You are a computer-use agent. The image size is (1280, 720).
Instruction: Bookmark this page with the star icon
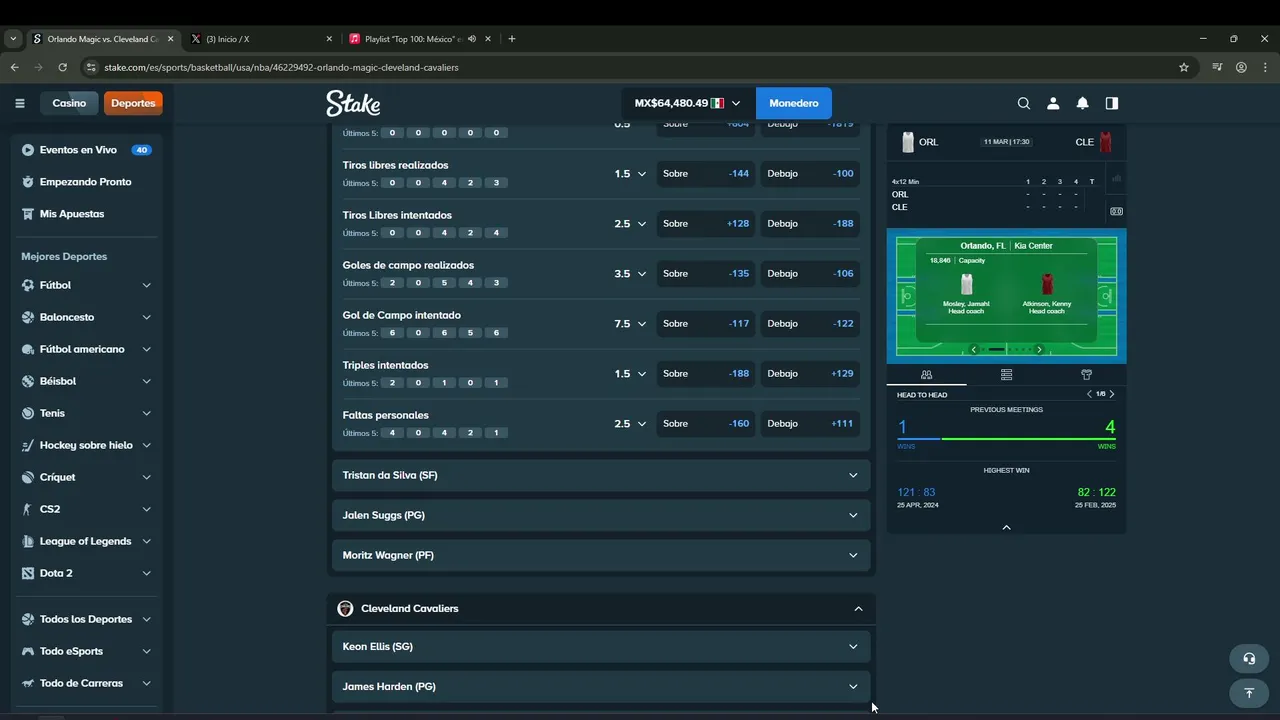tap(1184, 67)
